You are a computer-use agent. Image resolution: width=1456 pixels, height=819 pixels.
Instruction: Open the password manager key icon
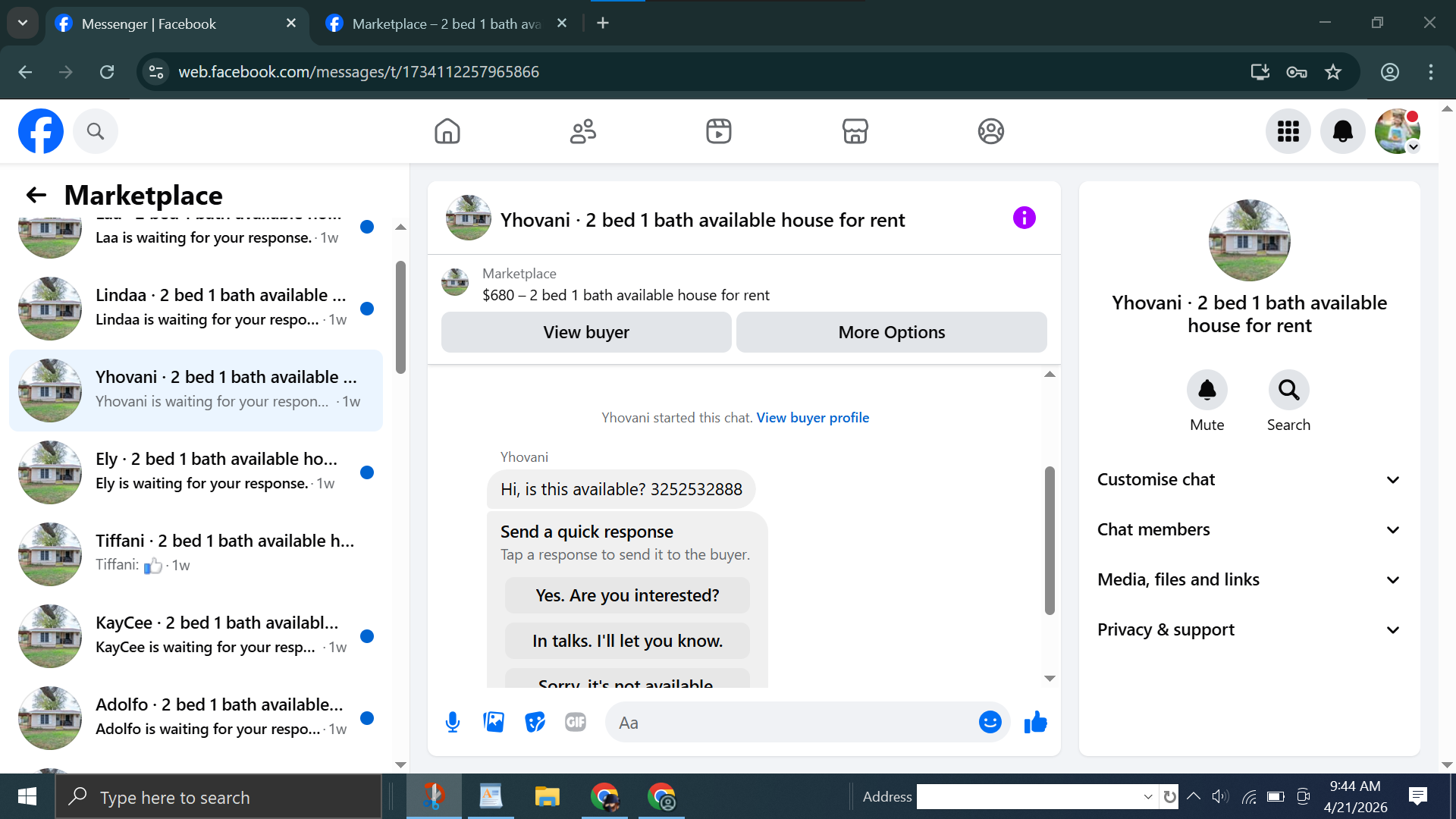click(1297, 72)
